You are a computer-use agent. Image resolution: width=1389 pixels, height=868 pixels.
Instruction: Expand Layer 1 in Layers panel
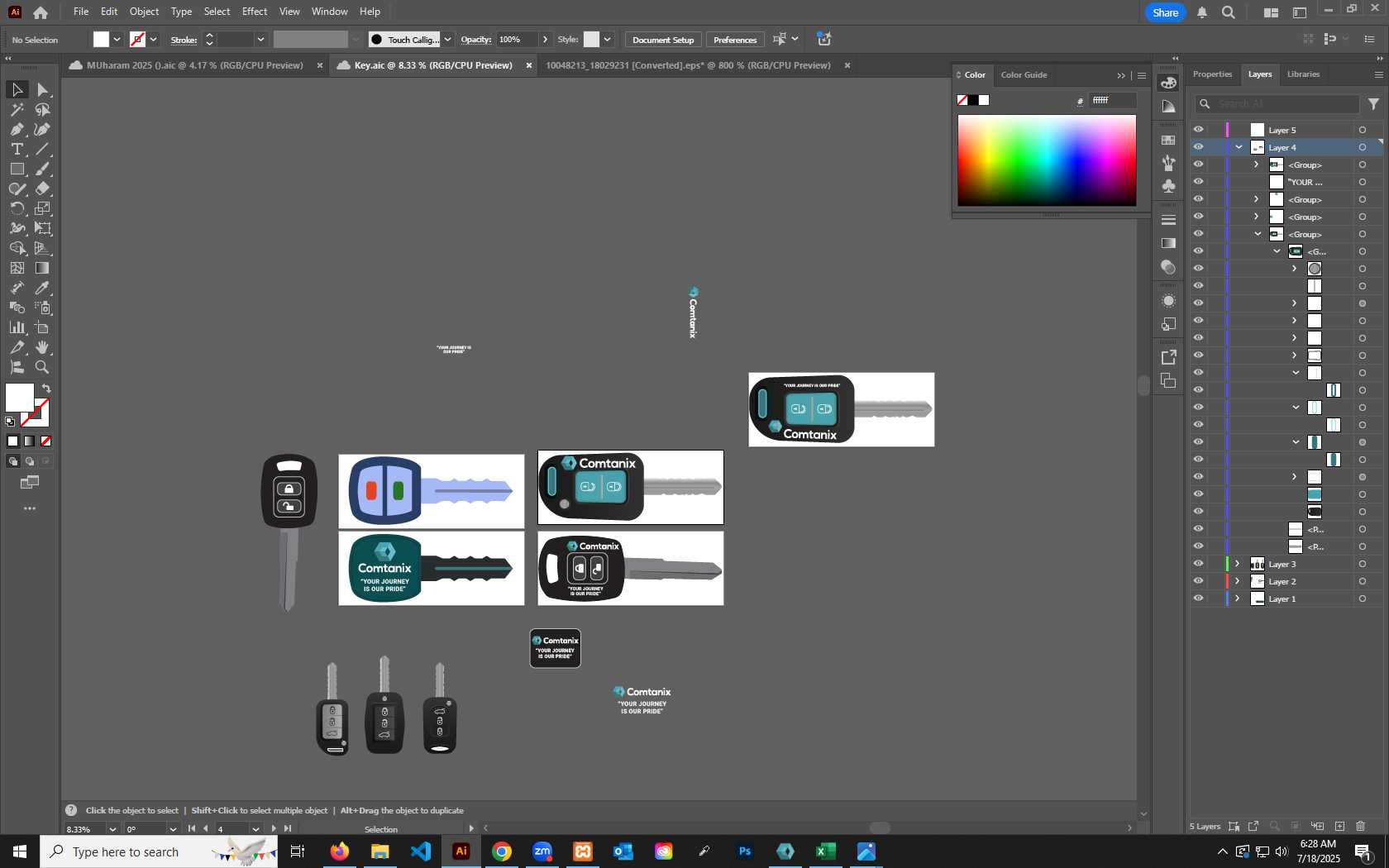click(x=1238, y=599)
